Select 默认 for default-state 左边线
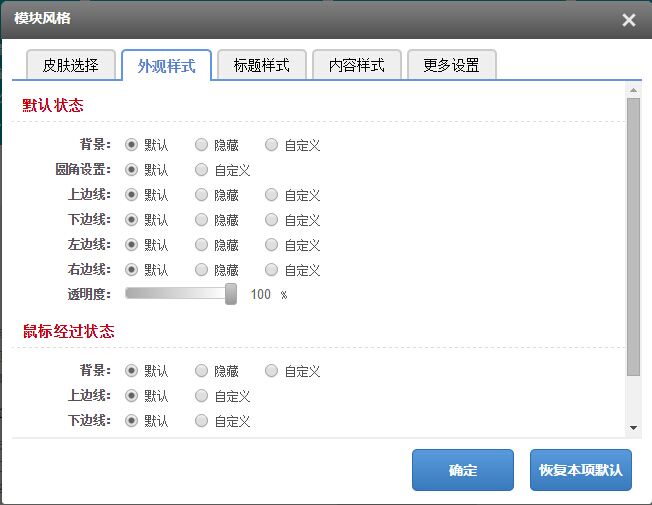The height and width of the screenshot is (505, 652). click(132, 244)
